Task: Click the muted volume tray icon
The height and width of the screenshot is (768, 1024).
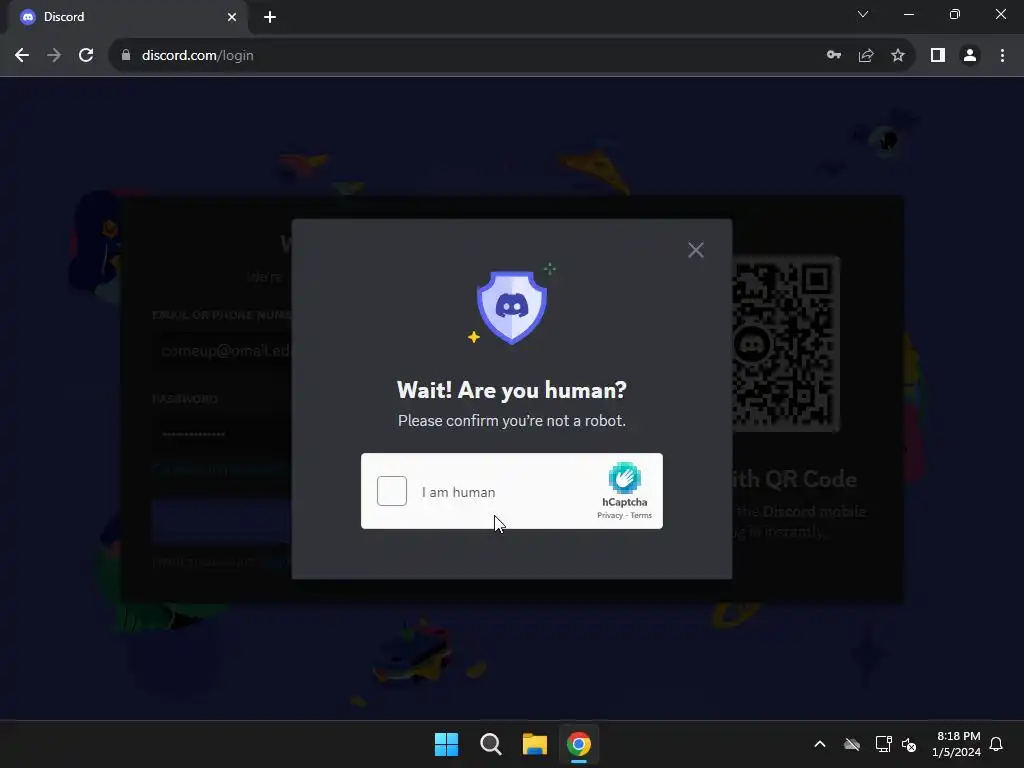Action: pos(909,744)
